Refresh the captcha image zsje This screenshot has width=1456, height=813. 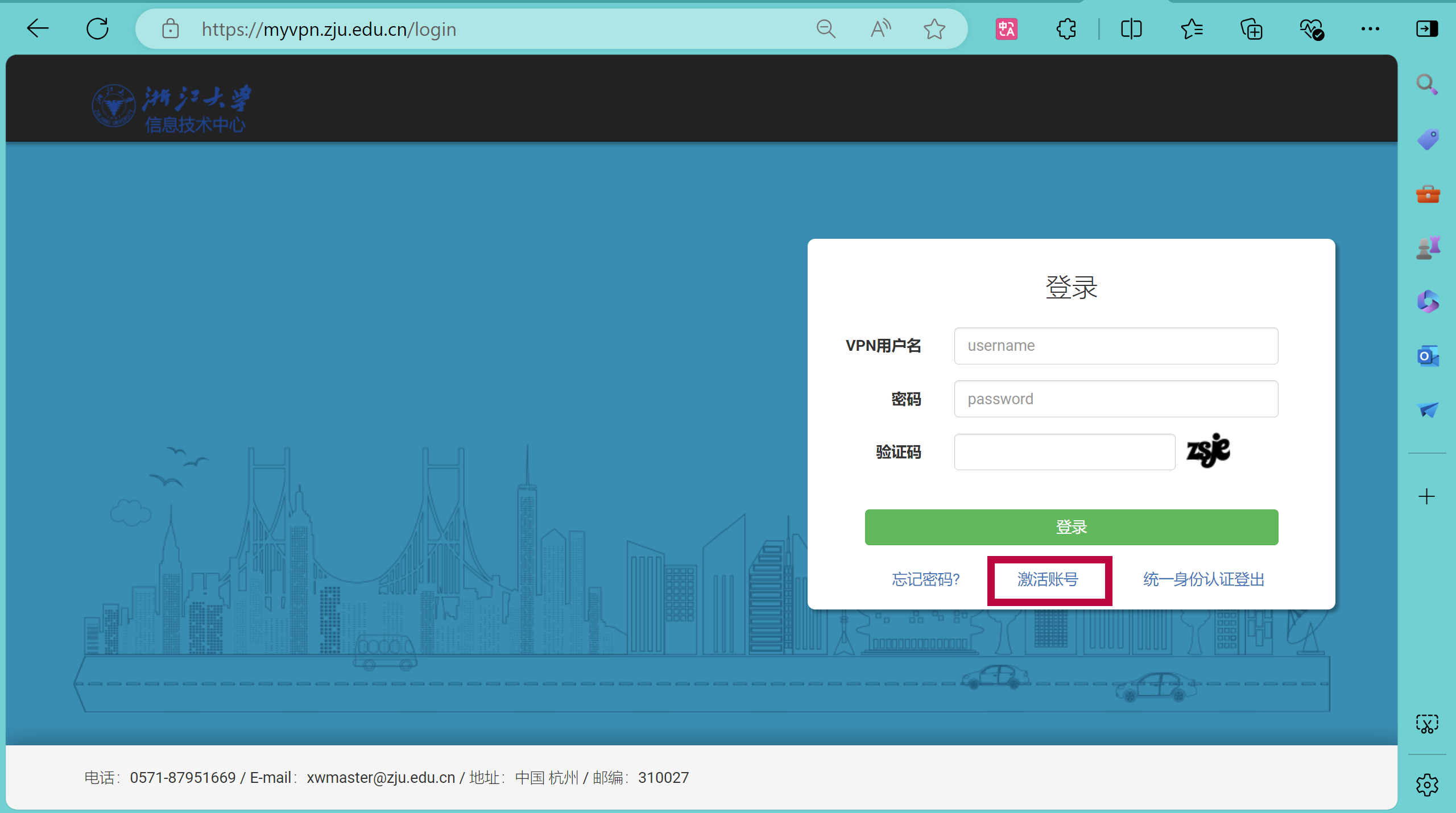point(1208,451)
